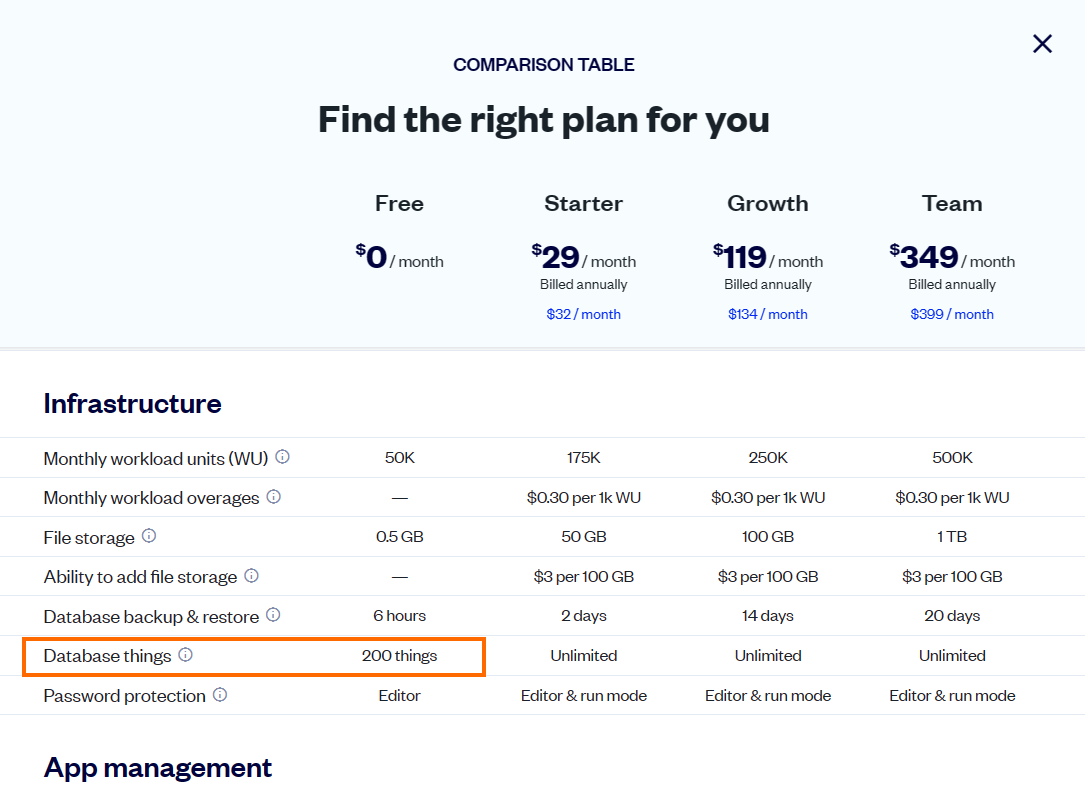
Task: Click the Team plan 1 TB storage value
Action: [951, 537]
